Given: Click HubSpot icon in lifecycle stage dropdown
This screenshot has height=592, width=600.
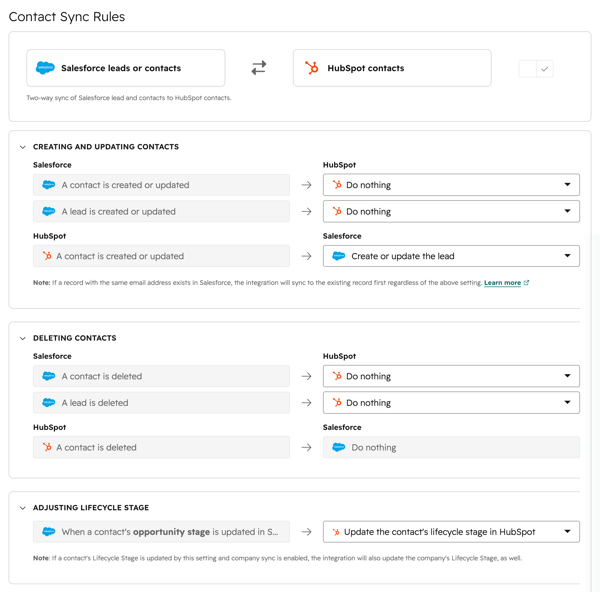Looking at the screenshot, I should (x=336, y=532).
